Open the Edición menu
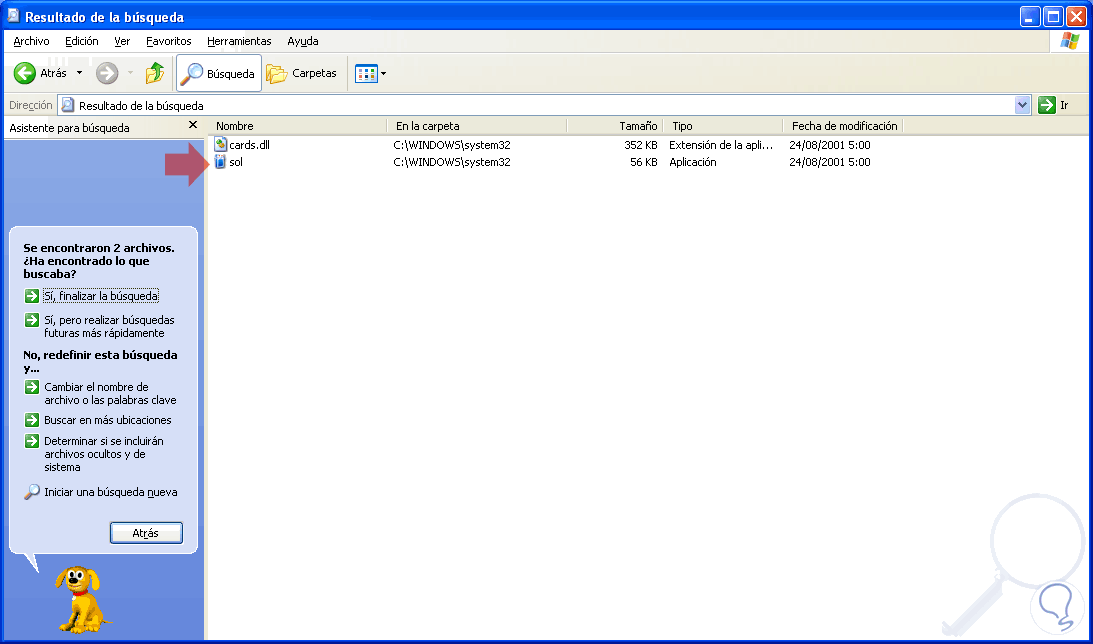Screen dimensions: 1093x644 [82, 41]
